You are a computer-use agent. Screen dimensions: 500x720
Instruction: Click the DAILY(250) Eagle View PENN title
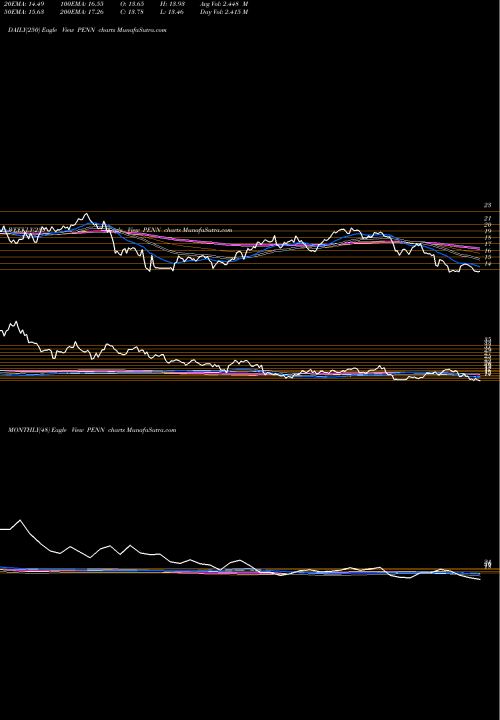point(87,30)
